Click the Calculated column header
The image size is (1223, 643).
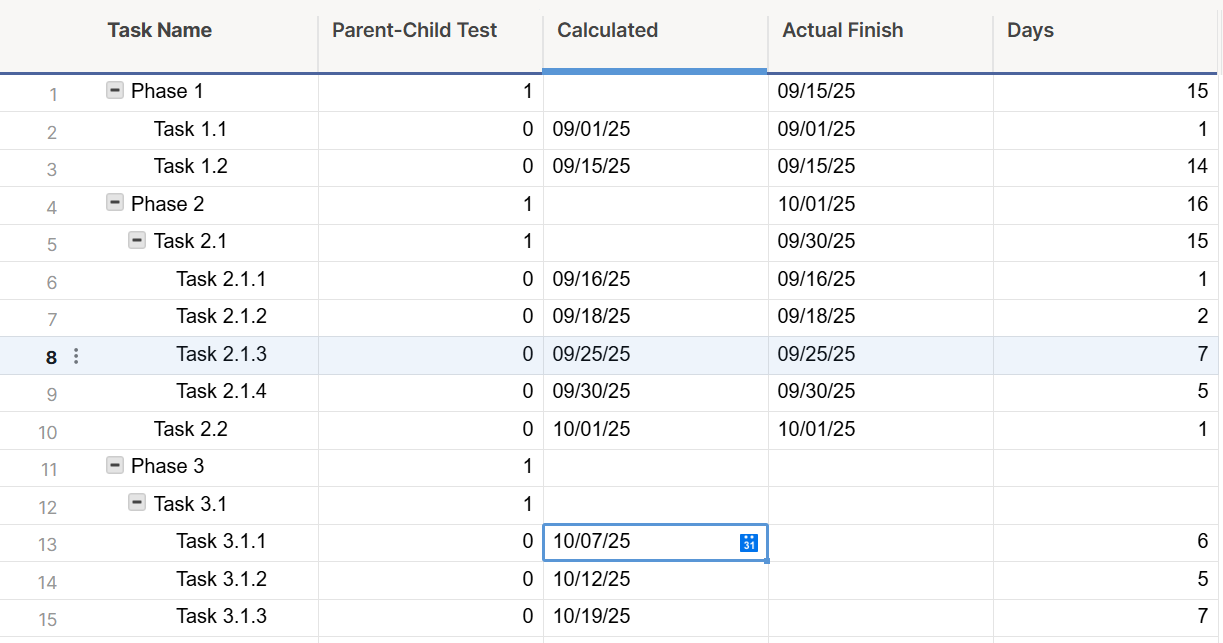(607, 30)
